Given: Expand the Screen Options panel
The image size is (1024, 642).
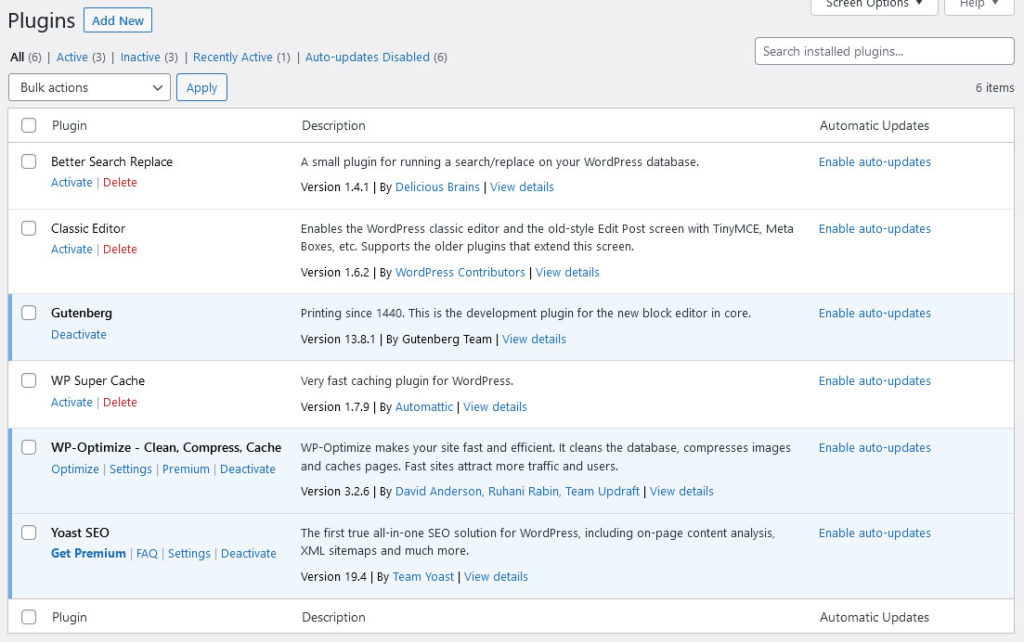Looking at the screenshot, I should (874, 4).
